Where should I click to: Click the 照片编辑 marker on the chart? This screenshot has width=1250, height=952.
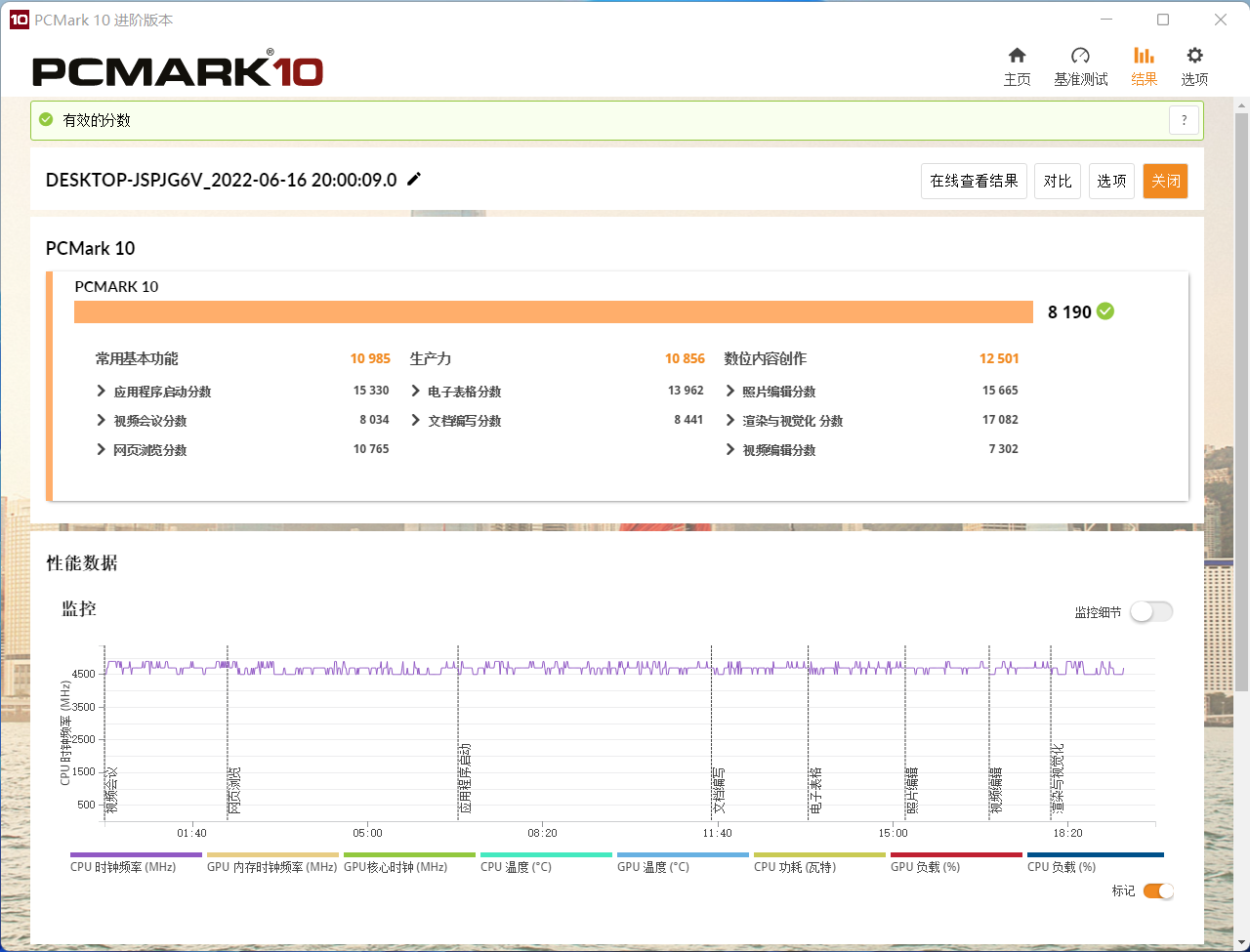(x=912, y=790)
